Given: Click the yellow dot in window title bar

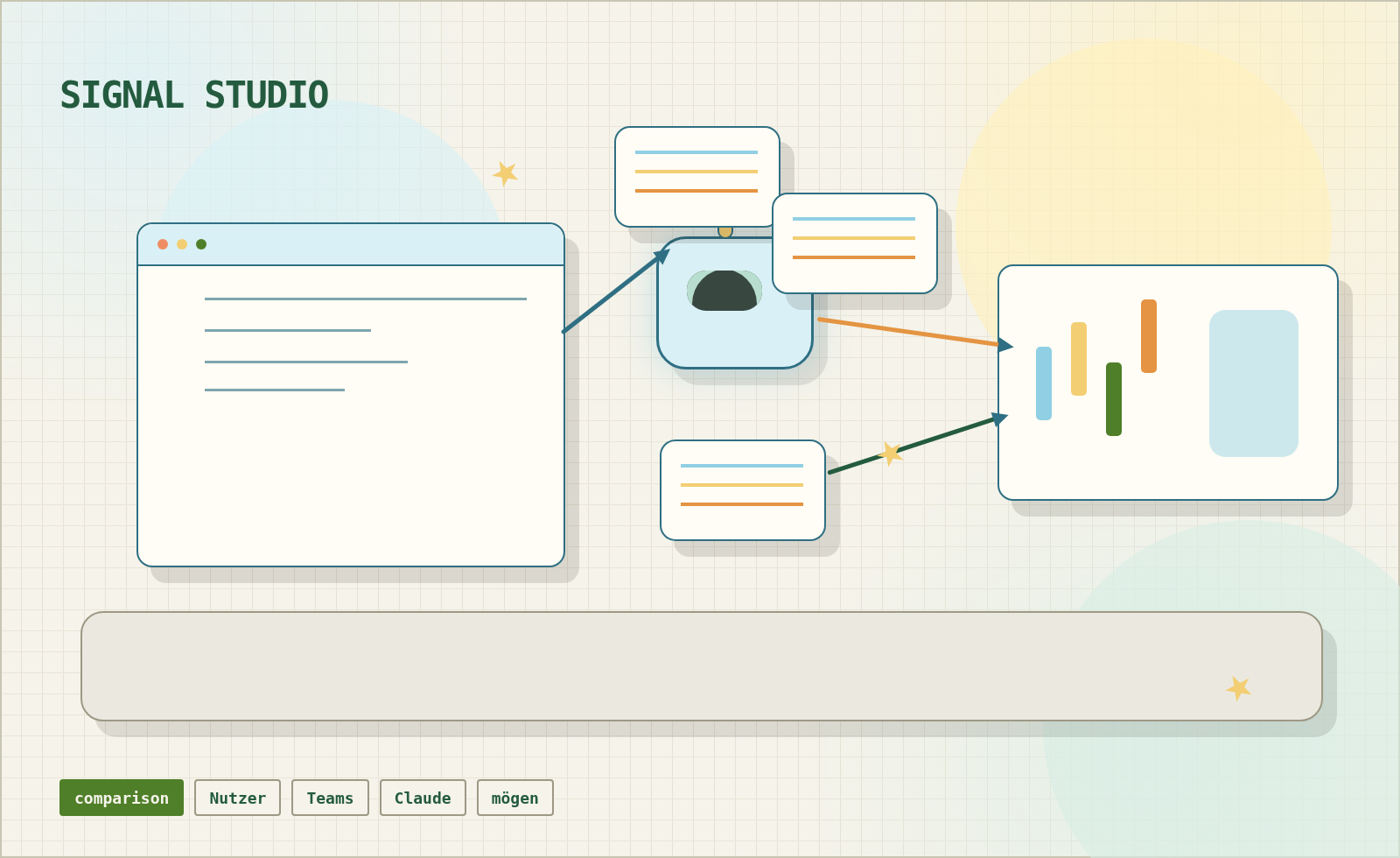Looking at the screenshot, I should pyautogui.click(x=182, y=244).
